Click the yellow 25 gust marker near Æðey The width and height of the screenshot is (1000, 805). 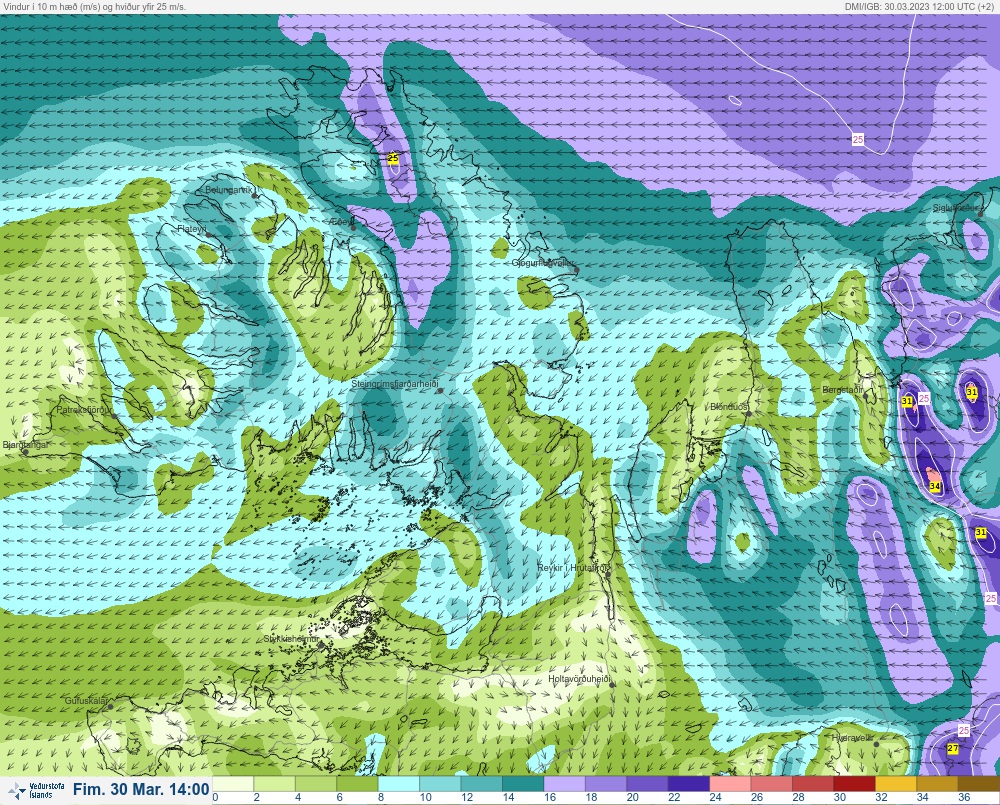pyautogui.click(x=393, y=158)
